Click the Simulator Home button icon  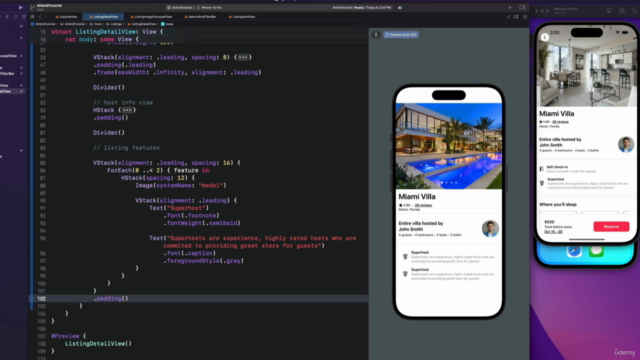pos(609,11)
